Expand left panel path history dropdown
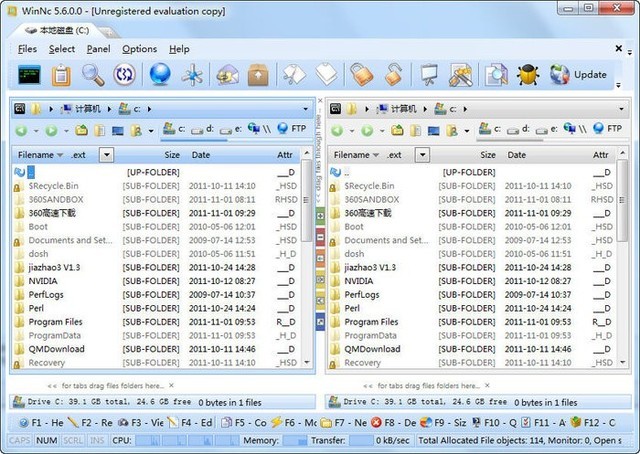The image size is (640, 454). tap(305, 109)
